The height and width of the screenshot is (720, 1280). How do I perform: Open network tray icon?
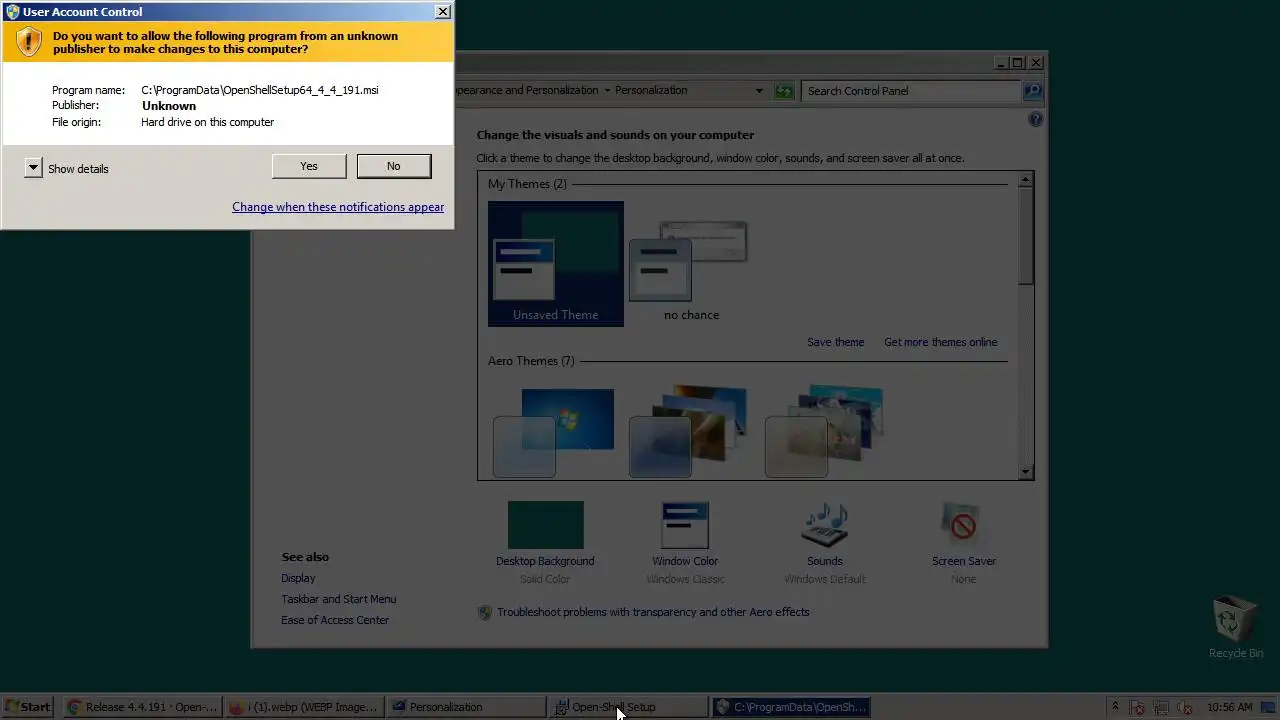[1161, 708]
